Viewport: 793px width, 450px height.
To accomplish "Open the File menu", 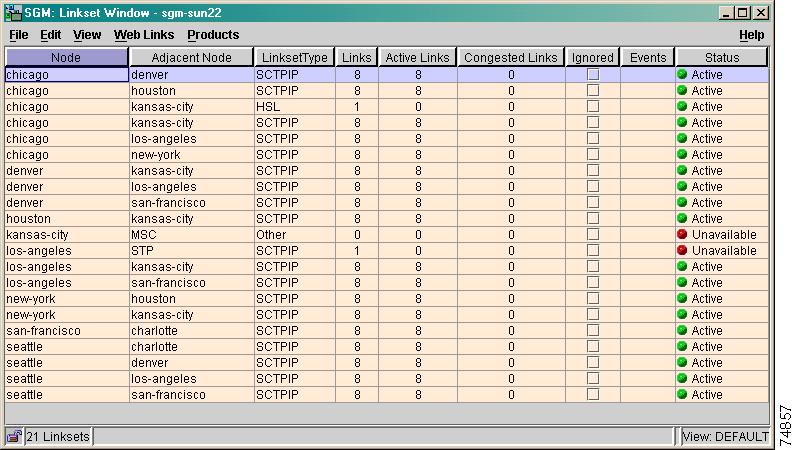I will (19, 35).
